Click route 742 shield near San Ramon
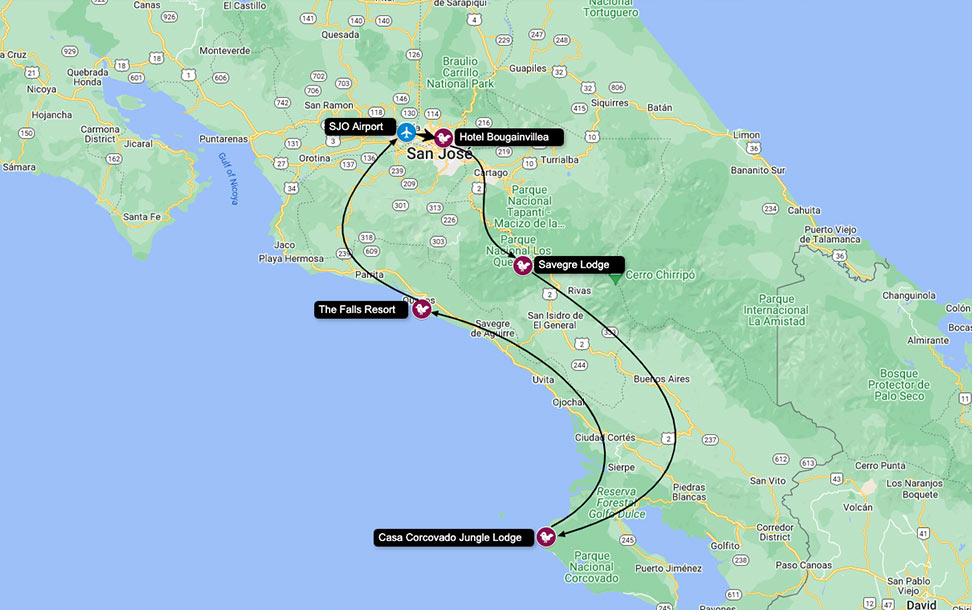Image resolution: width=972 pixels, height=610 pixels. pyautogui.click(x=282, y=103)
